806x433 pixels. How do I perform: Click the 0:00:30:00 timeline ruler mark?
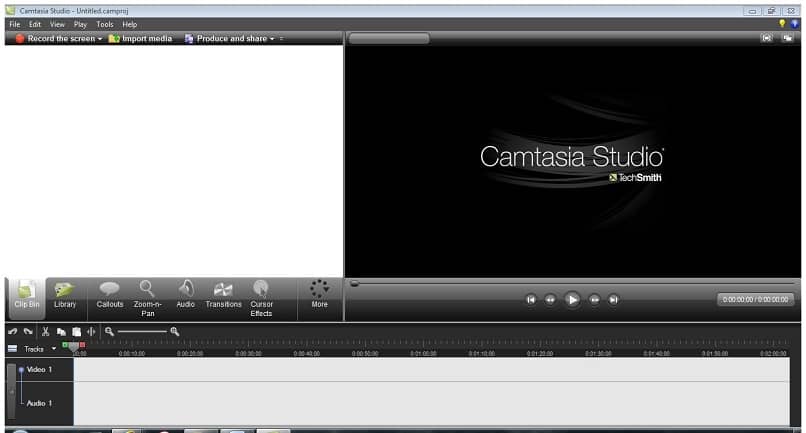248,353
